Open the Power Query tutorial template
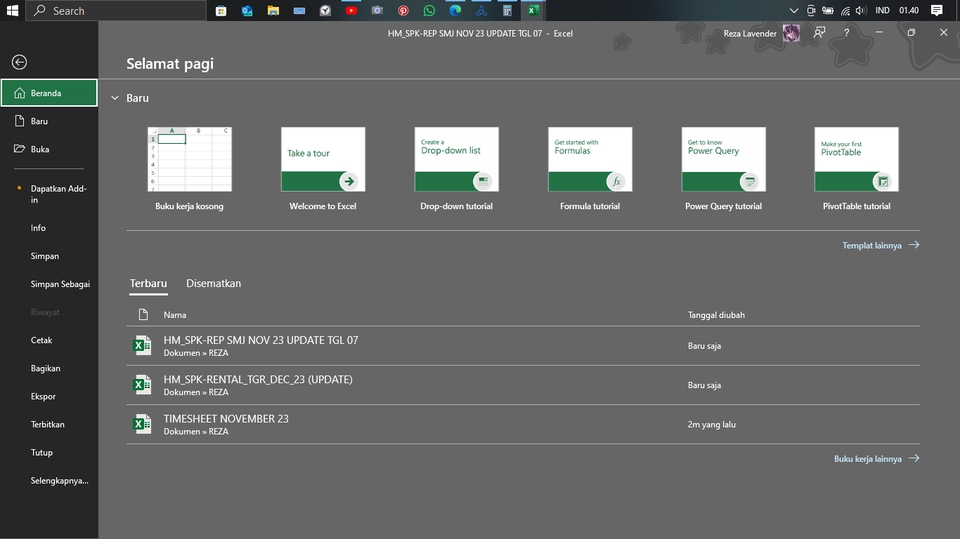Screen dimensions: 960x539 (x=723, y=168)
